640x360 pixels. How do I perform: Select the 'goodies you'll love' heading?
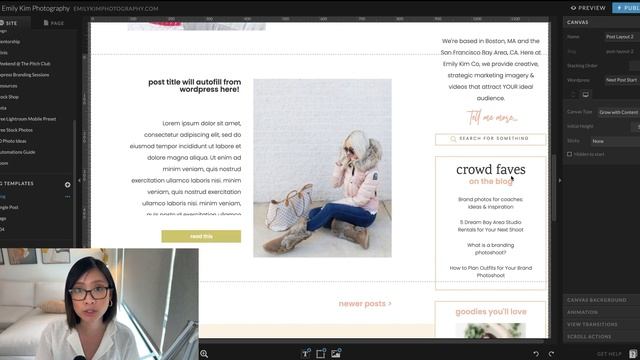[491, 312]
